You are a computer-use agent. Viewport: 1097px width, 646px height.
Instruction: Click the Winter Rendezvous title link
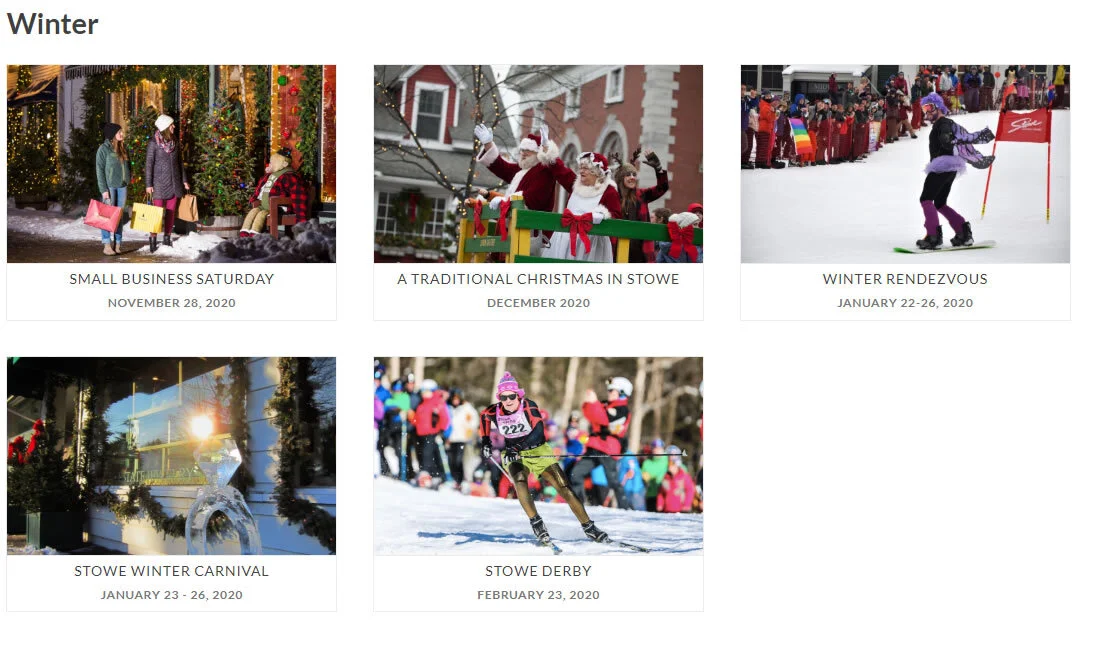[905, 279]
